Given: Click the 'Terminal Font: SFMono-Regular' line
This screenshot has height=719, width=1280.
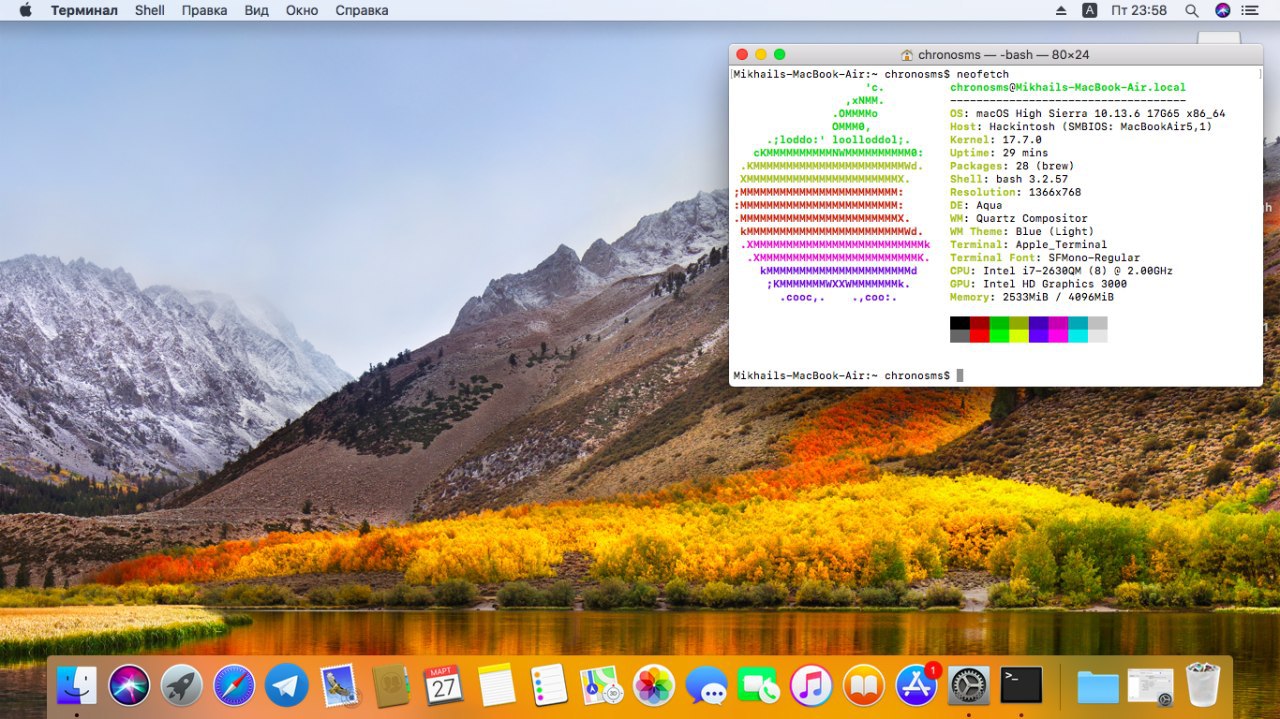Looking at the screenshot, I should [1045, 257].
